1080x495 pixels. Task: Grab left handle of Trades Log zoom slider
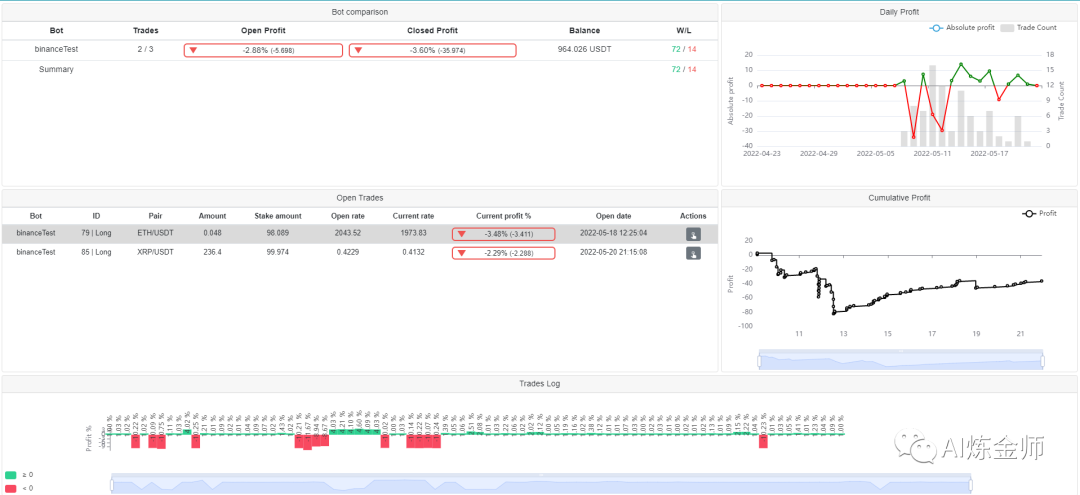point(112,486)
